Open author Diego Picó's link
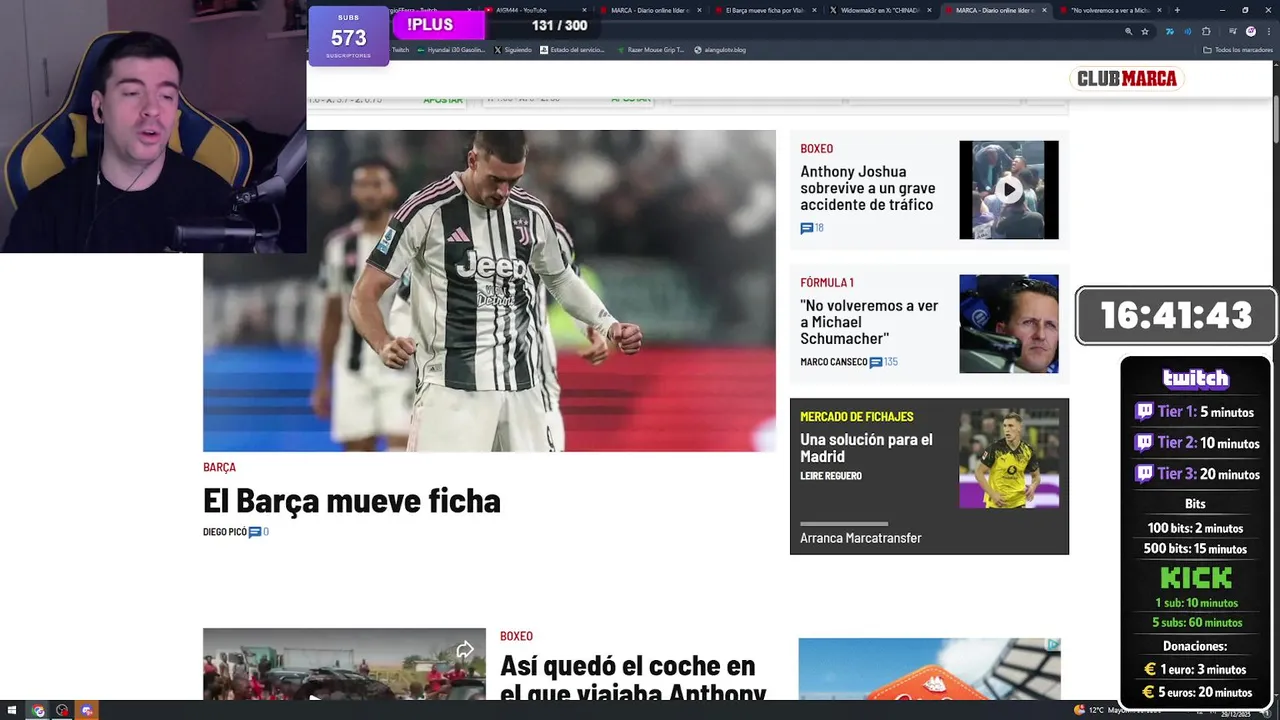Viewport: 1280px width, 720px height. [x=225, y=532]
